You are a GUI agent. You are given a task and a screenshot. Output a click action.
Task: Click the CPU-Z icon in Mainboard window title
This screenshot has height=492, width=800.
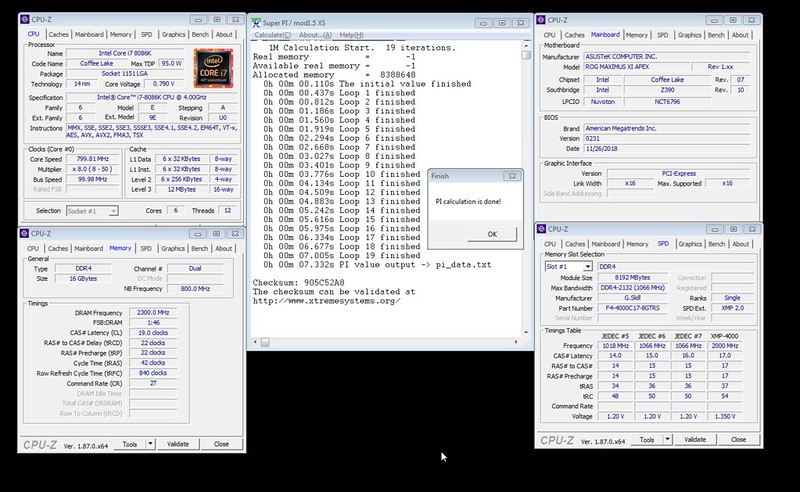541,20
